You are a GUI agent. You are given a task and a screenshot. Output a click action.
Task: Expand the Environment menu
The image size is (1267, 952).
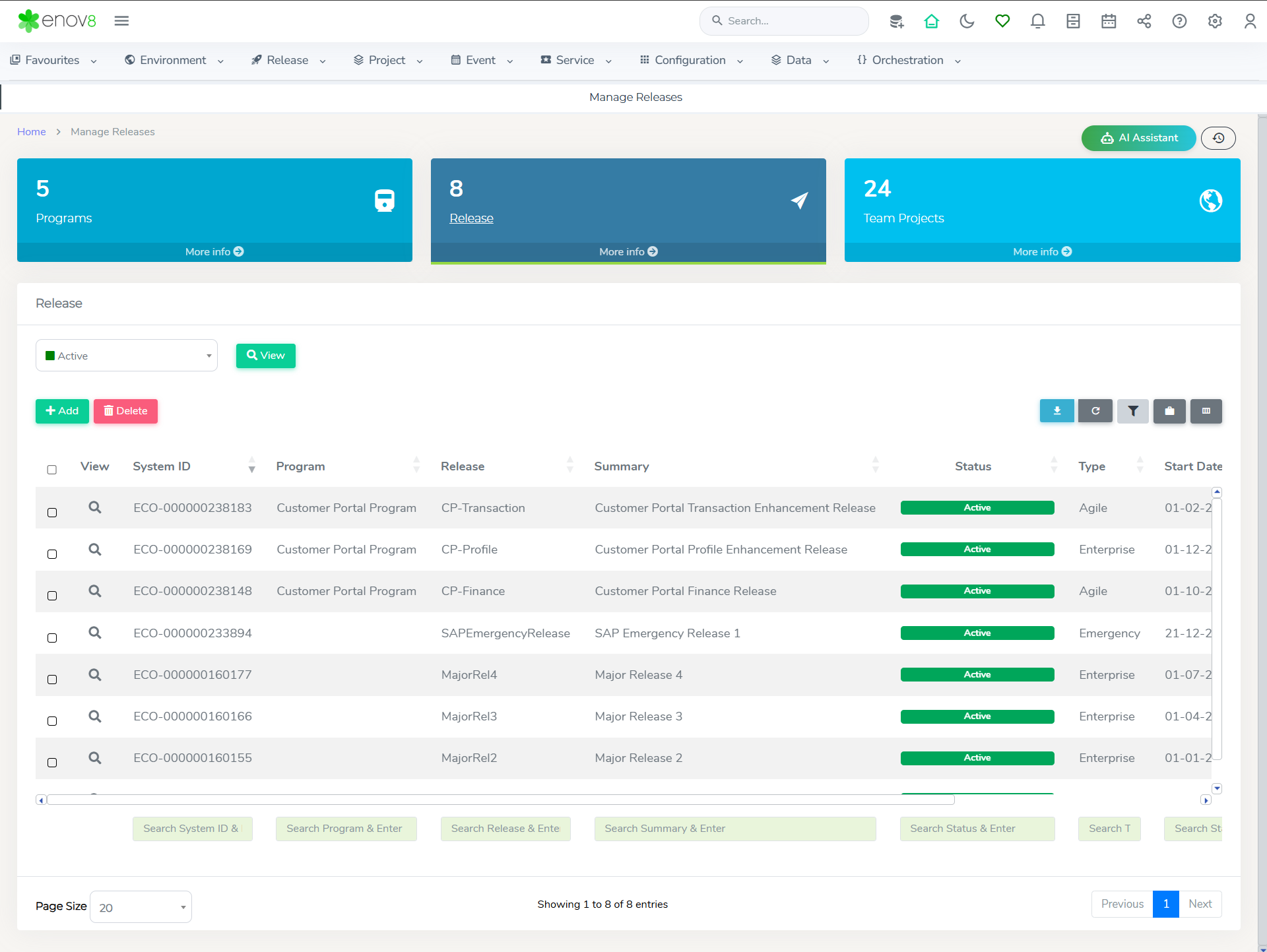[x=174, y=60]
